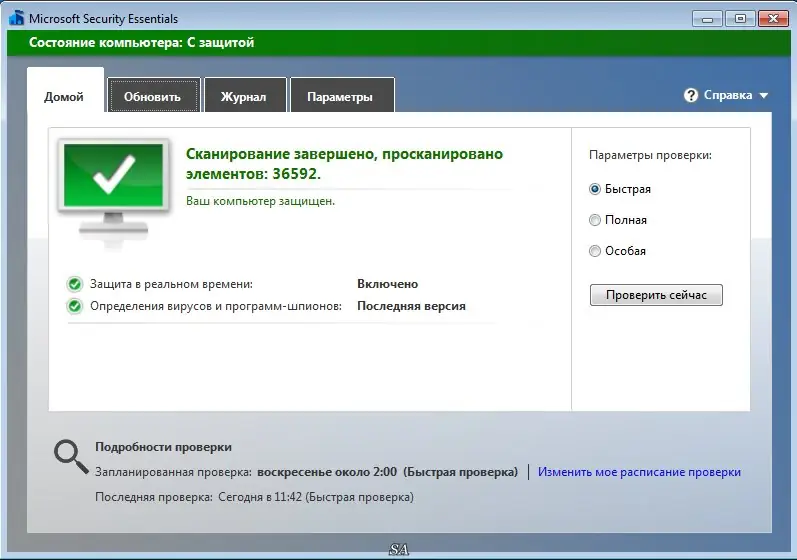Click the Состояние компьютера: С защитой banner text
Viewport: 797px width, 560px height.
tap(141, 43)
